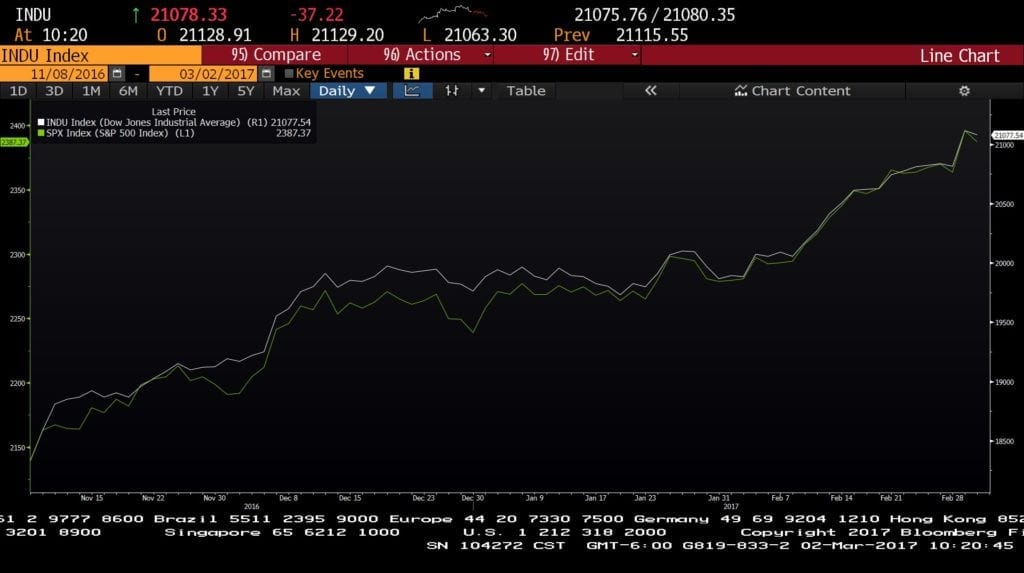Select the 1Y range tab
The height and width of the screenshot is (573, 1024).
coord(210,91)
